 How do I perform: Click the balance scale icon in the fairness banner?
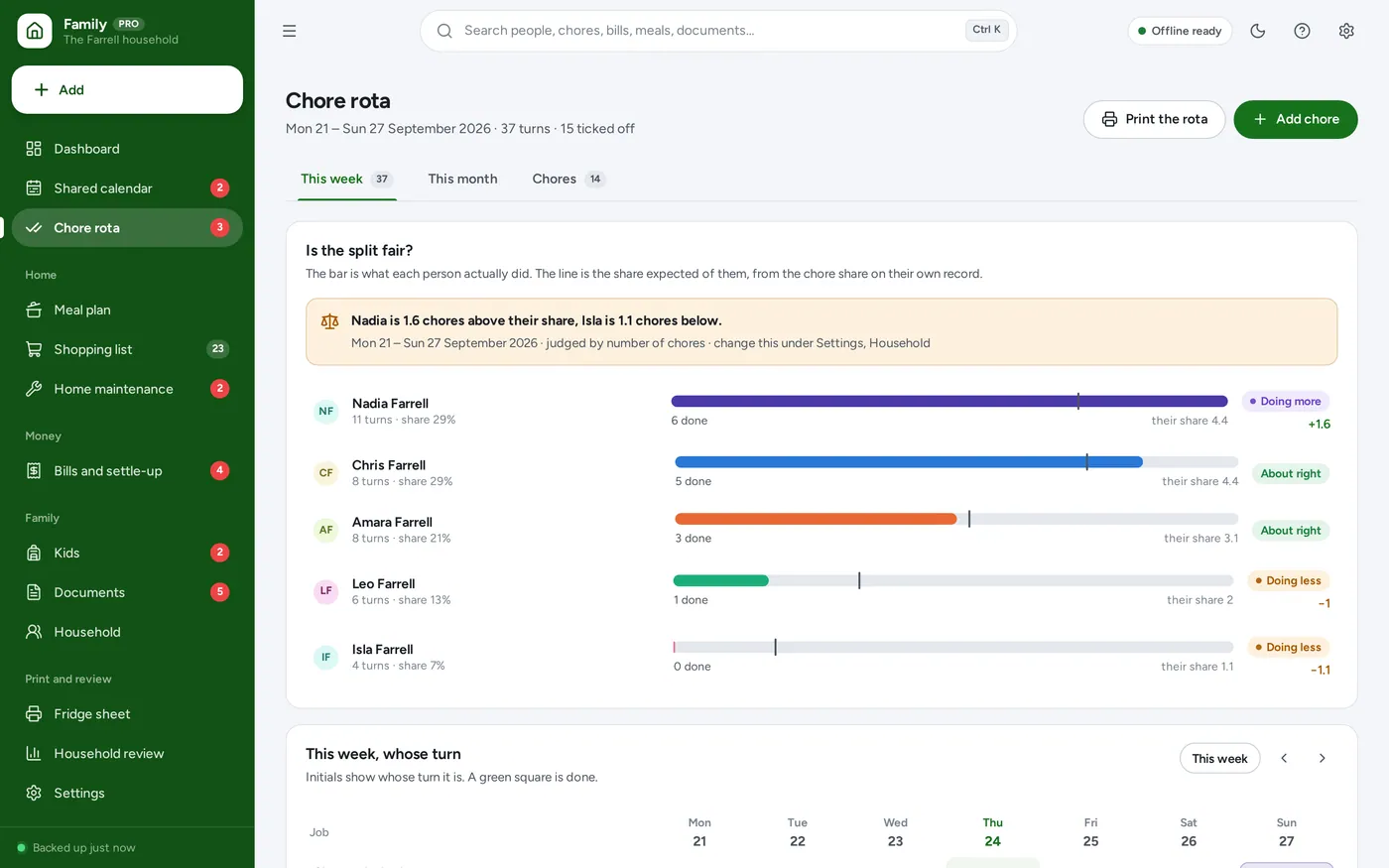point(330,321)
